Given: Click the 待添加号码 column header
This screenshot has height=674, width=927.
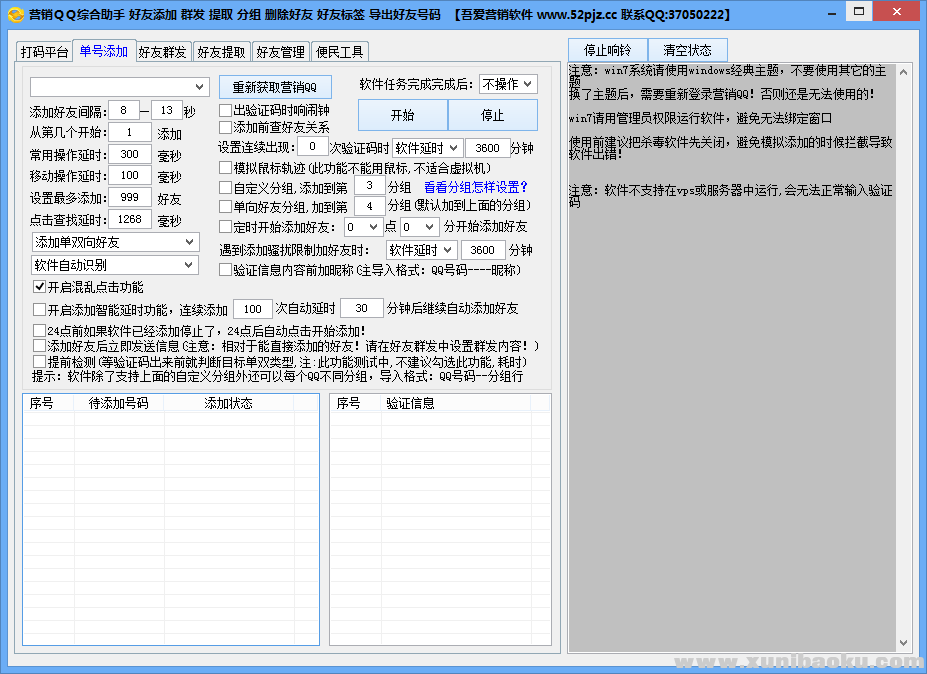Looking at the screenshot, I should (x=119, y=404).
